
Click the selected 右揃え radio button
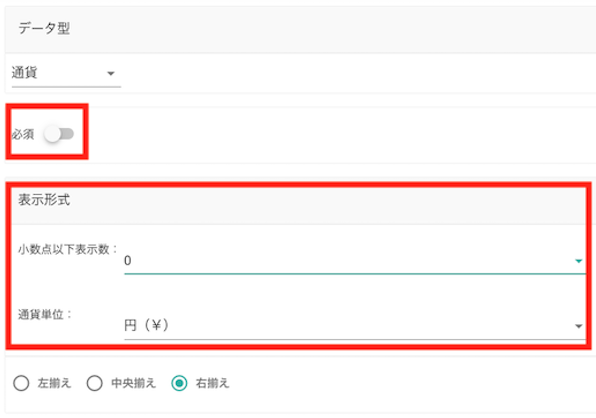point(179,383)
